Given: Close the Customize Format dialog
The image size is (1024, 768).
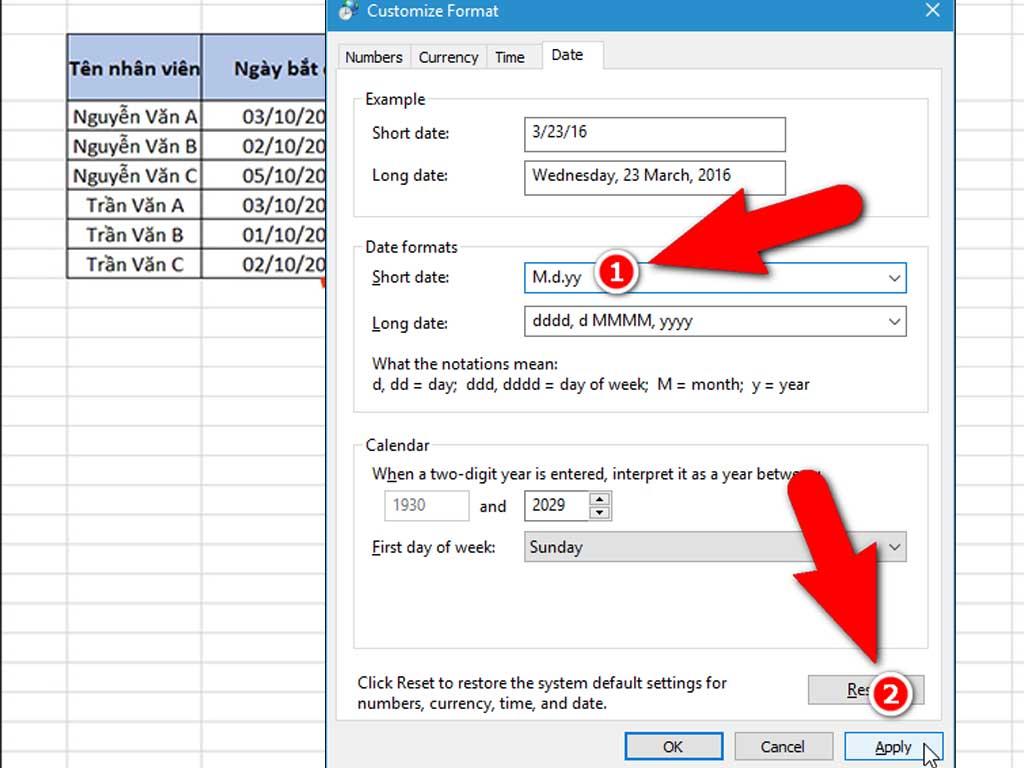Looking at the screenshot, I should coord(932,11).
